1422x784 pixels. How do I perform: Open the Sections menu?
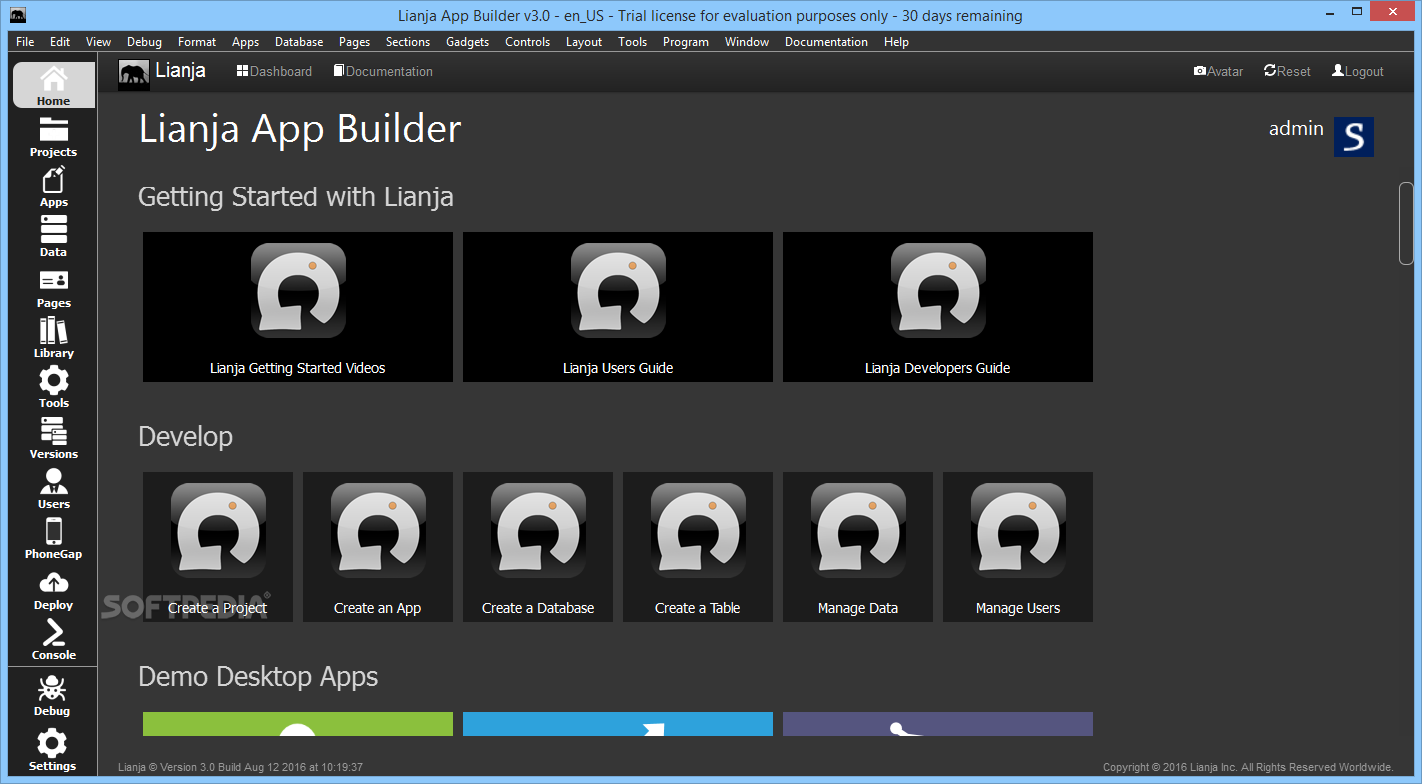(408, 42)
